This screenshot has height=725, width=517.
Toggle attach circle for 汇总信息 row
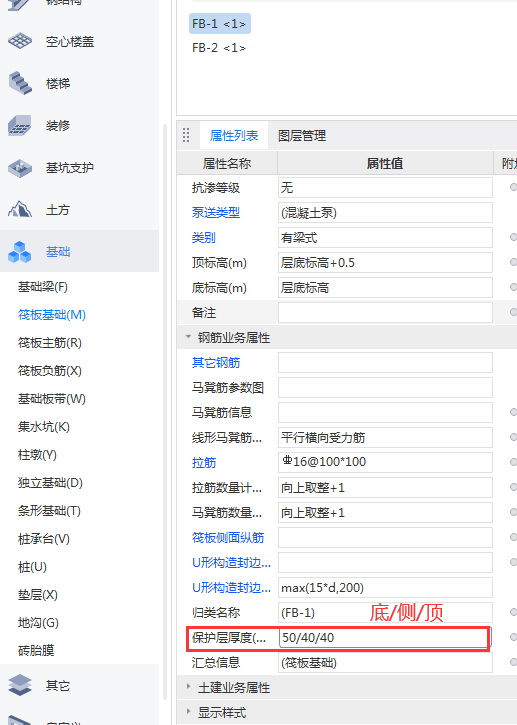pos(513,662)
